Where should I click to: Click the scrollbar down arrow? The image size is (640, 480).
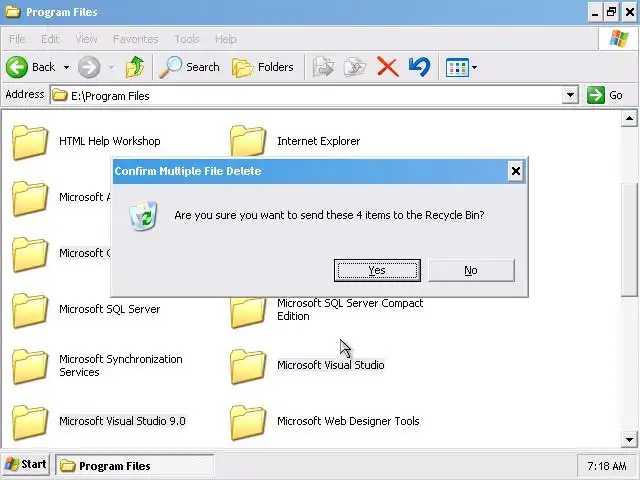coord(629,440)
